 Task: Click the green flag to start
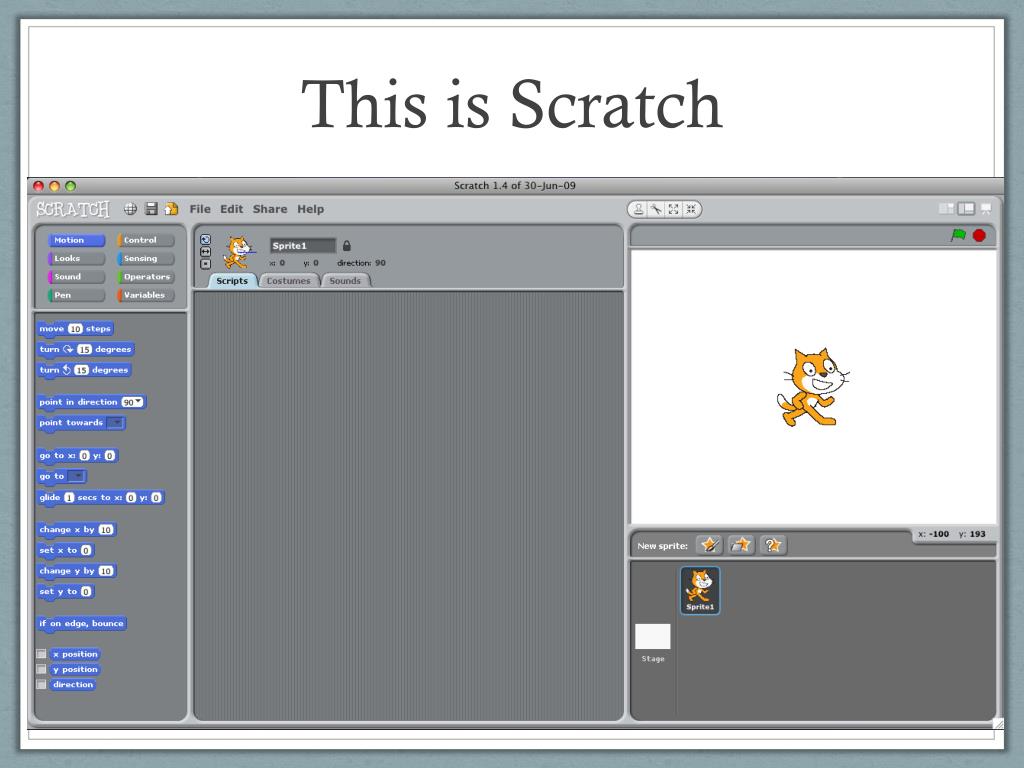click(958, 235)
